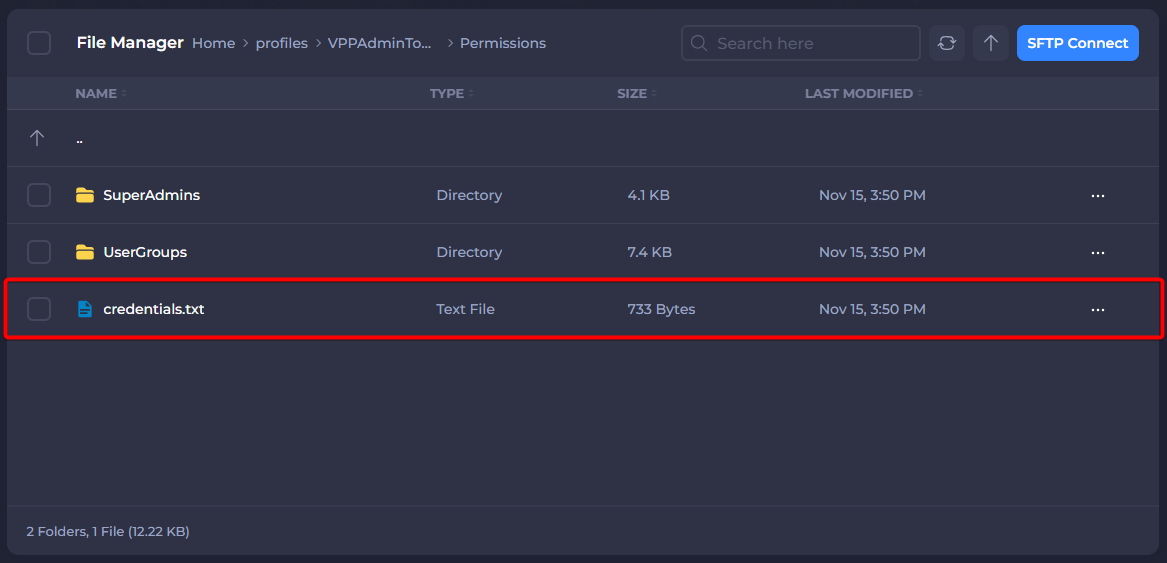
Task: Click the credentials.txt file icon
Action: pyautogui.click(x=85, y=309)
